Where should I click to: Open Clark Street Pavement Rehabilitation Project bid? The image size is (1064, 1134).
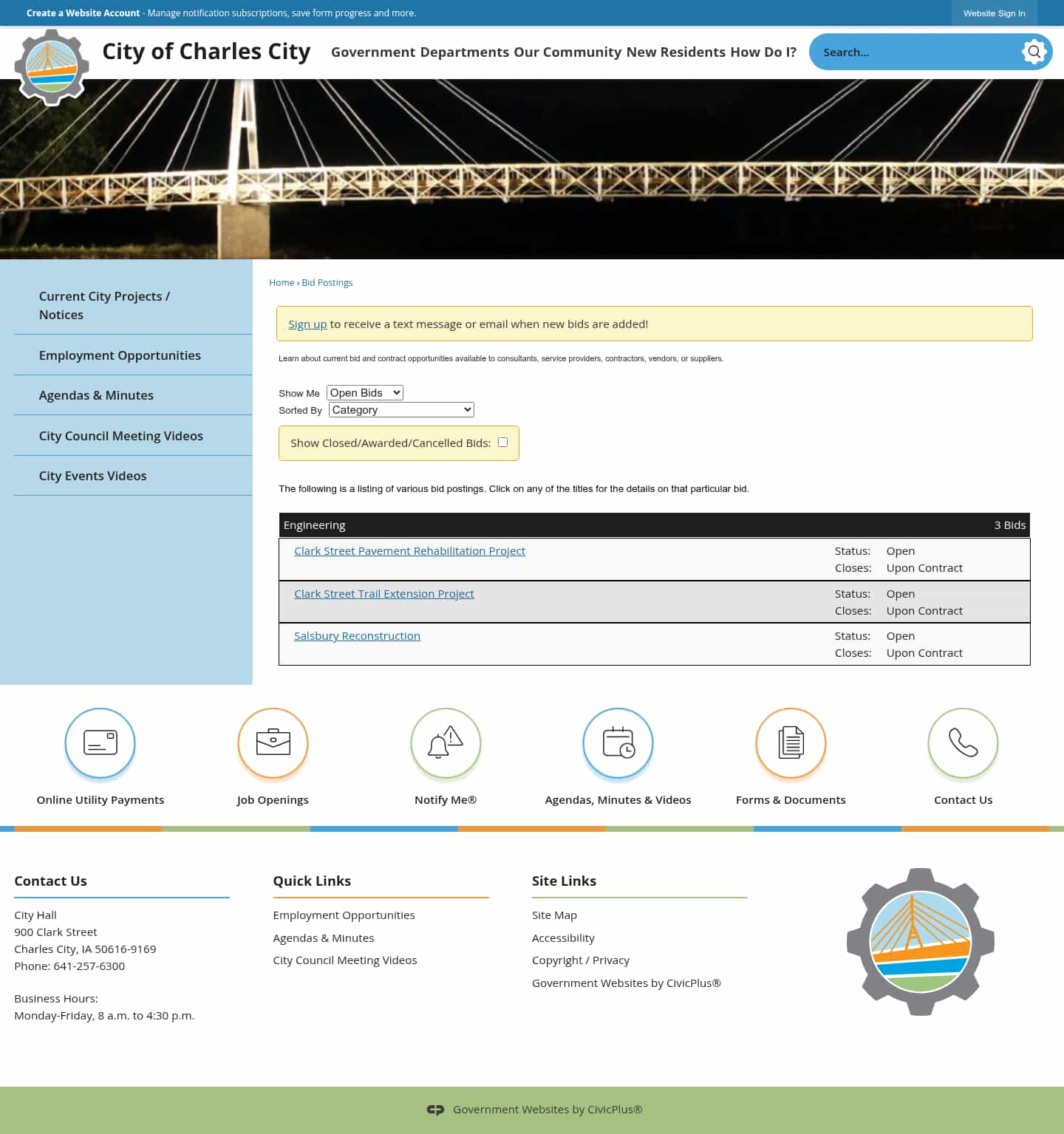click(x=409, y=551)
